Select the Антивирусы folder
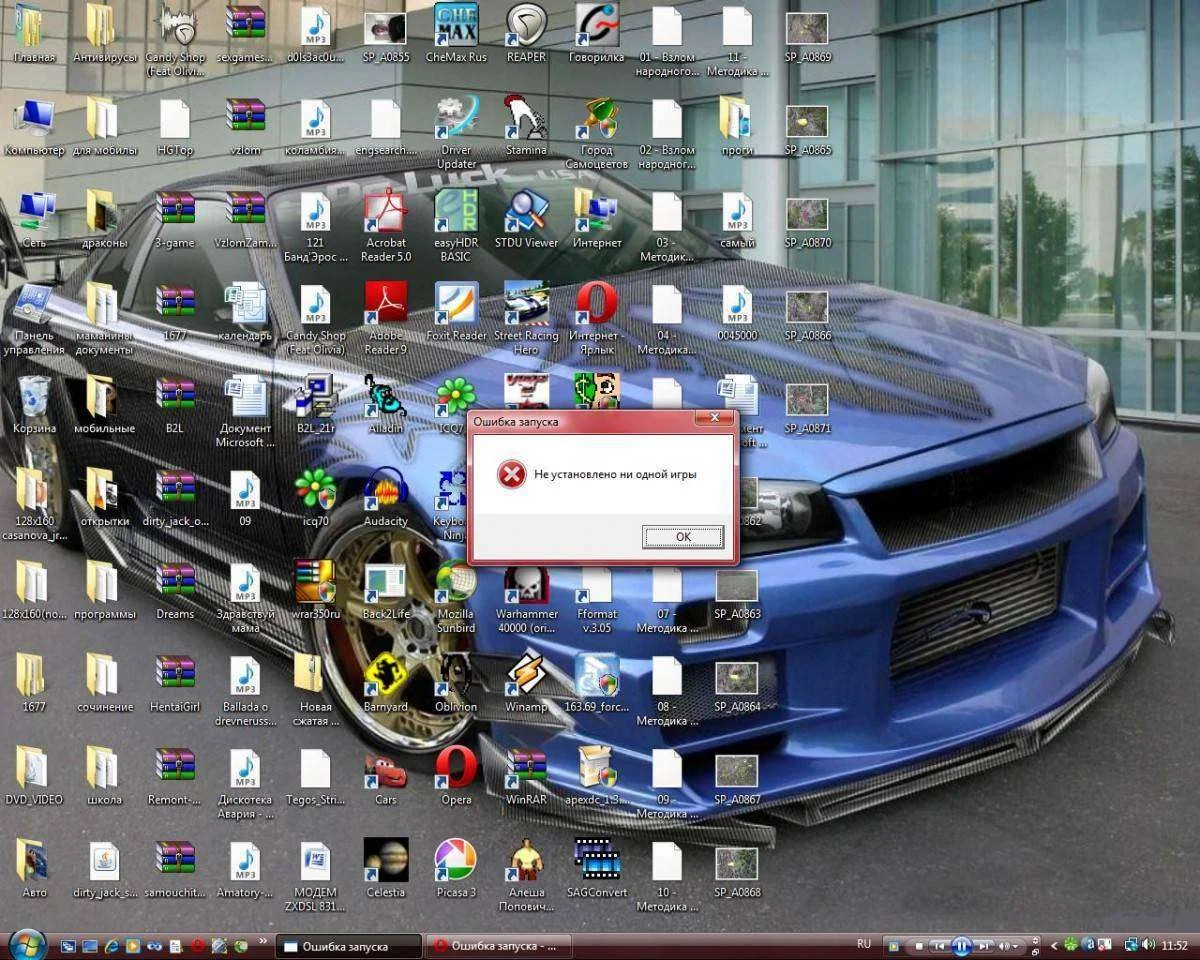 pos(104,33)
